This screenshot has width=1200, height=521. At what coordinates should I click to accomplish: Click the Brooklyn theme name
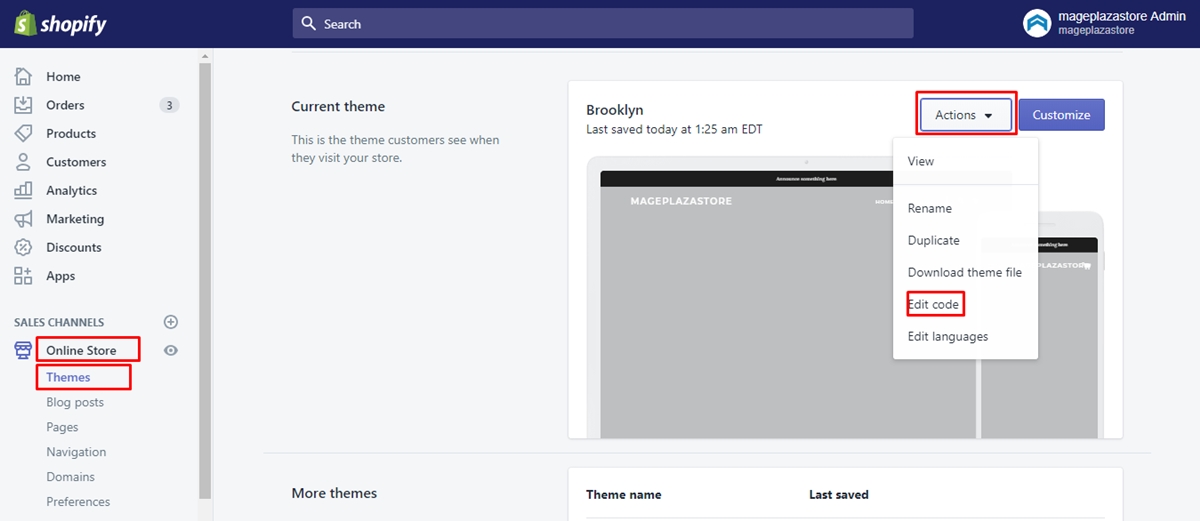tap(614, 110)
